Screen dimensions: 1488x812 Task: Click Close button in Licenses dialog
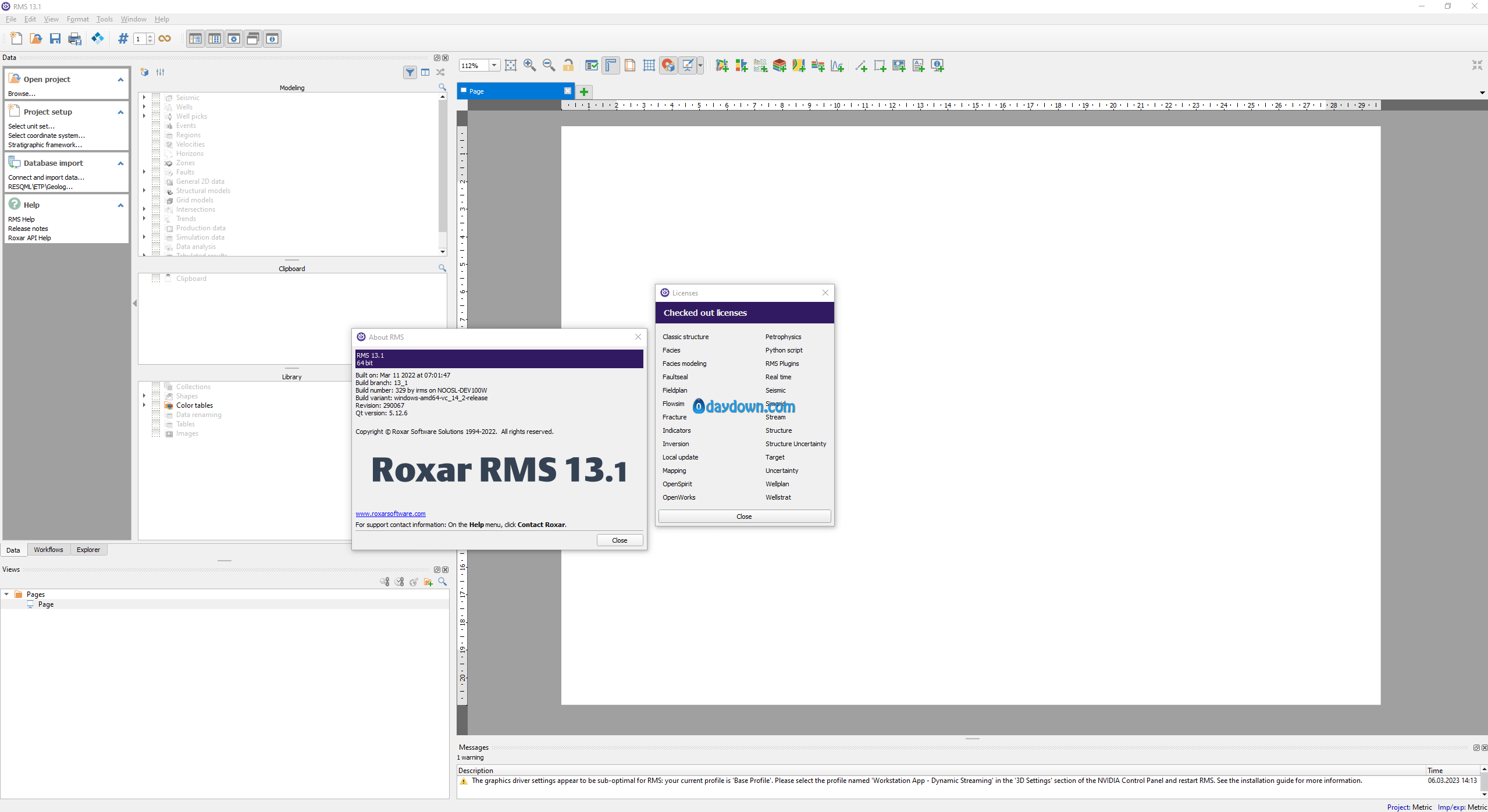point(744,517)
